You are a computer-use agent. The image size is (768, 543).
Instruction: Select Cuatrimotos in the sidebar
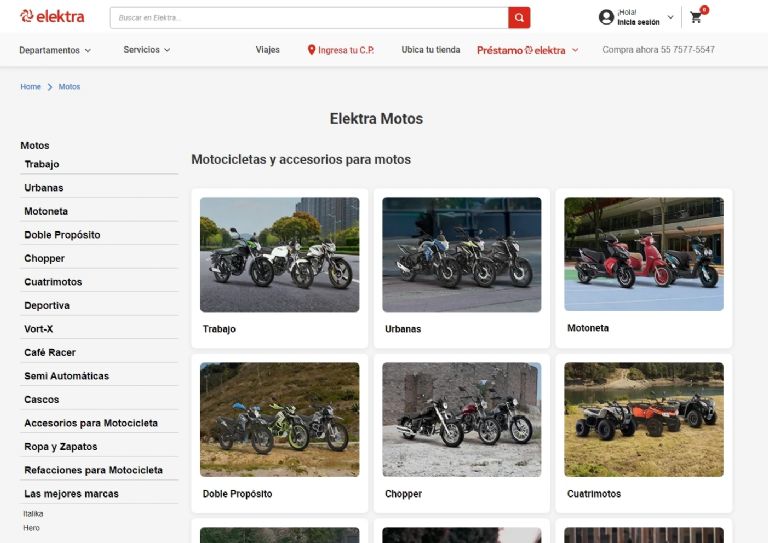[53, 282]
